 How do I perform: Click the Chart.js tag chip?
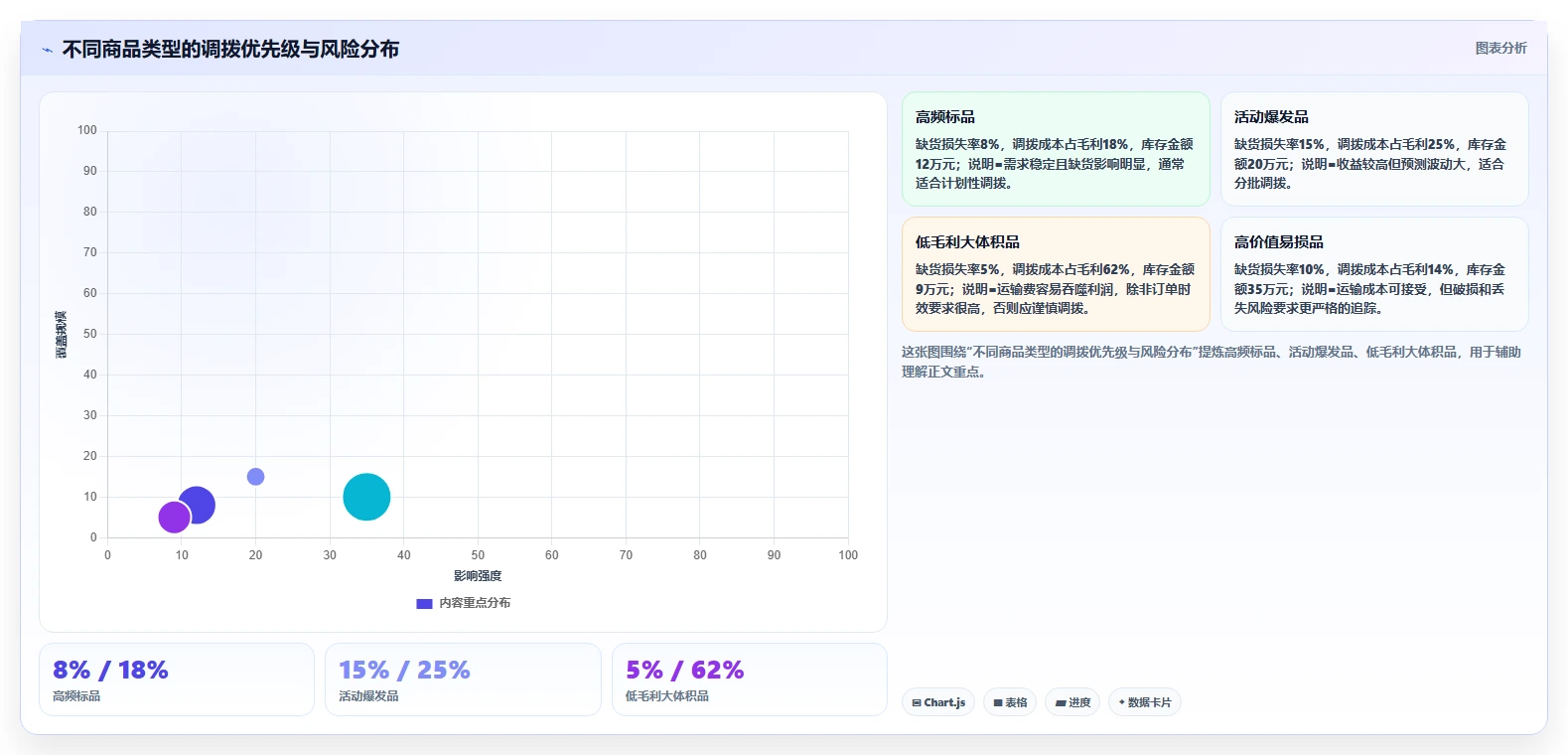(x=938, y=702)
